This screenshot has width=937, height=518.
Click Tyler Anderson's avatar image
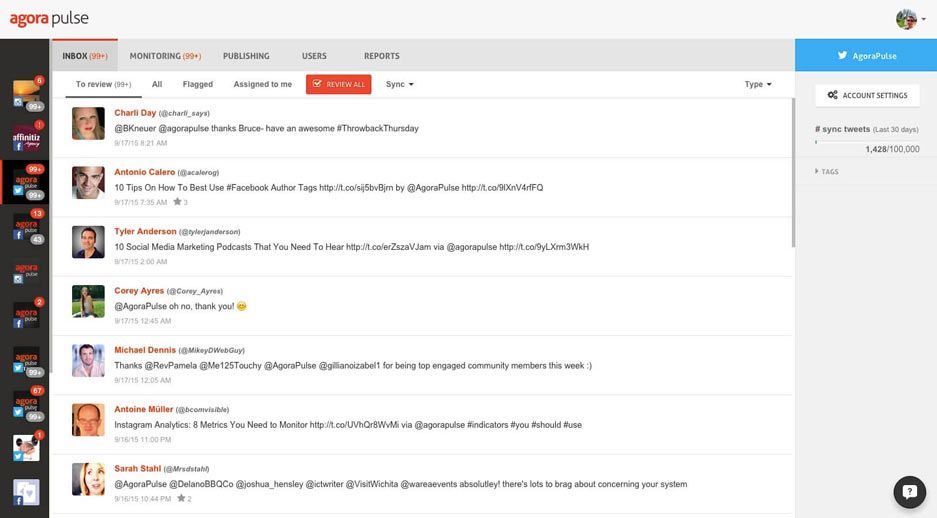88,241
